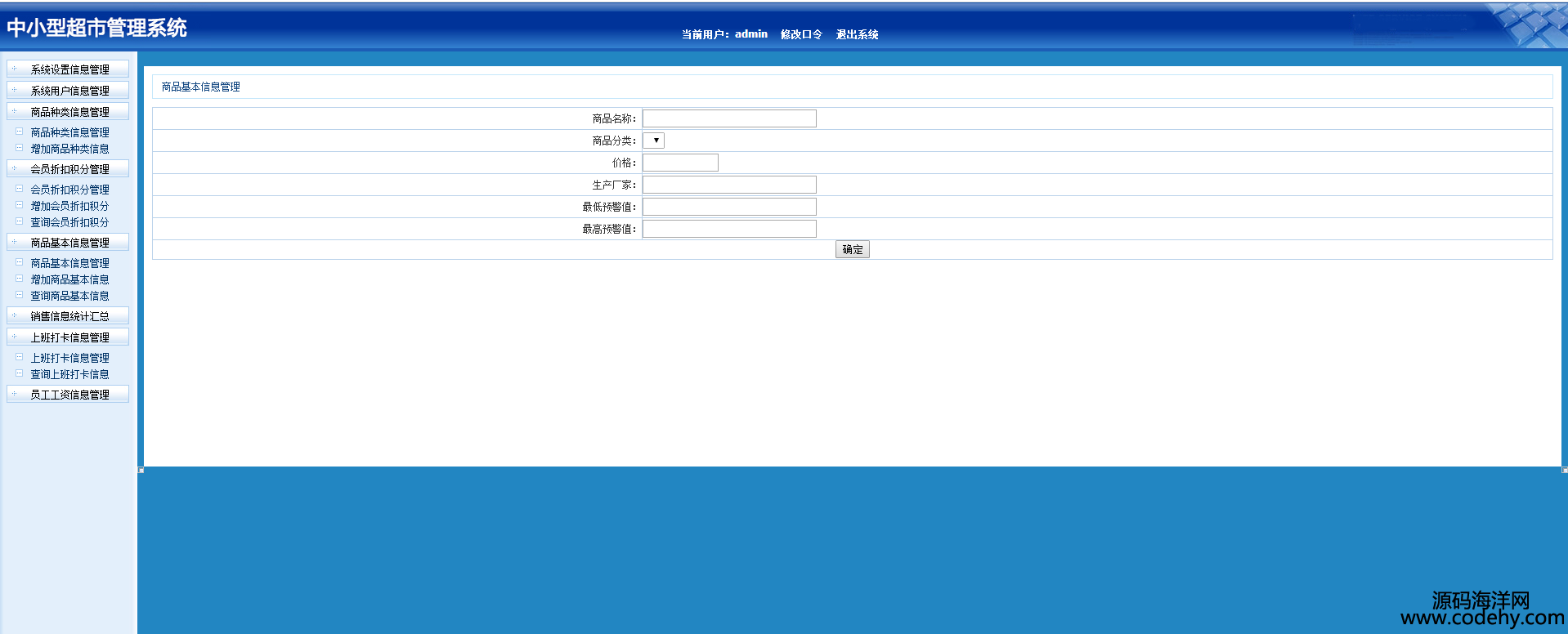
Task: Click the 修改口令 link
Action: (800, 34)
